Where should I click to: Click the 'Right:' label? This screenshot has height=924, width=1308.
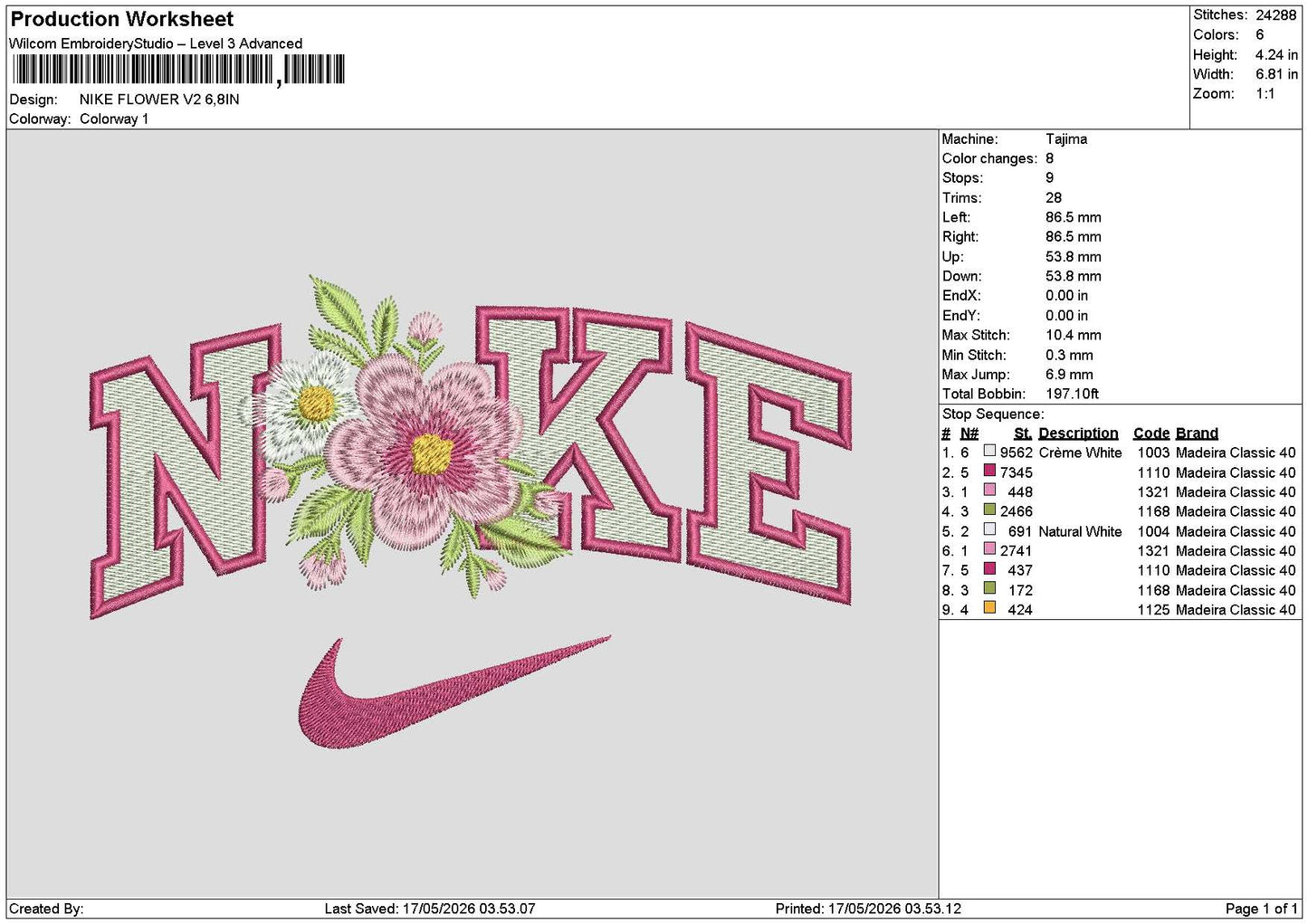[x=960, y=236]
